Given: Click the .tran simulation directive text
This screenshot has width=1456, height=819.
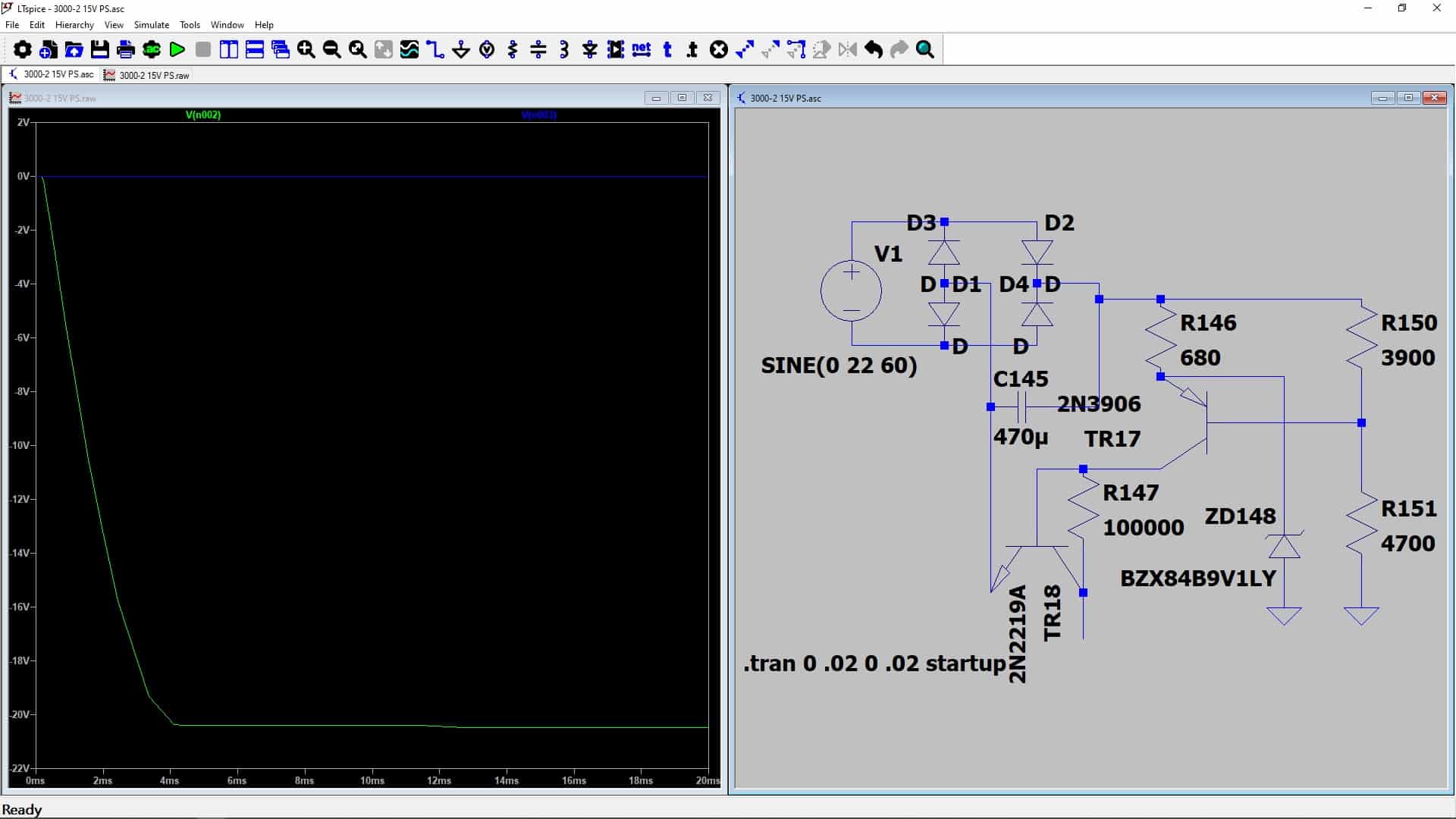Looking at the screenshot, I should (874, 664).
